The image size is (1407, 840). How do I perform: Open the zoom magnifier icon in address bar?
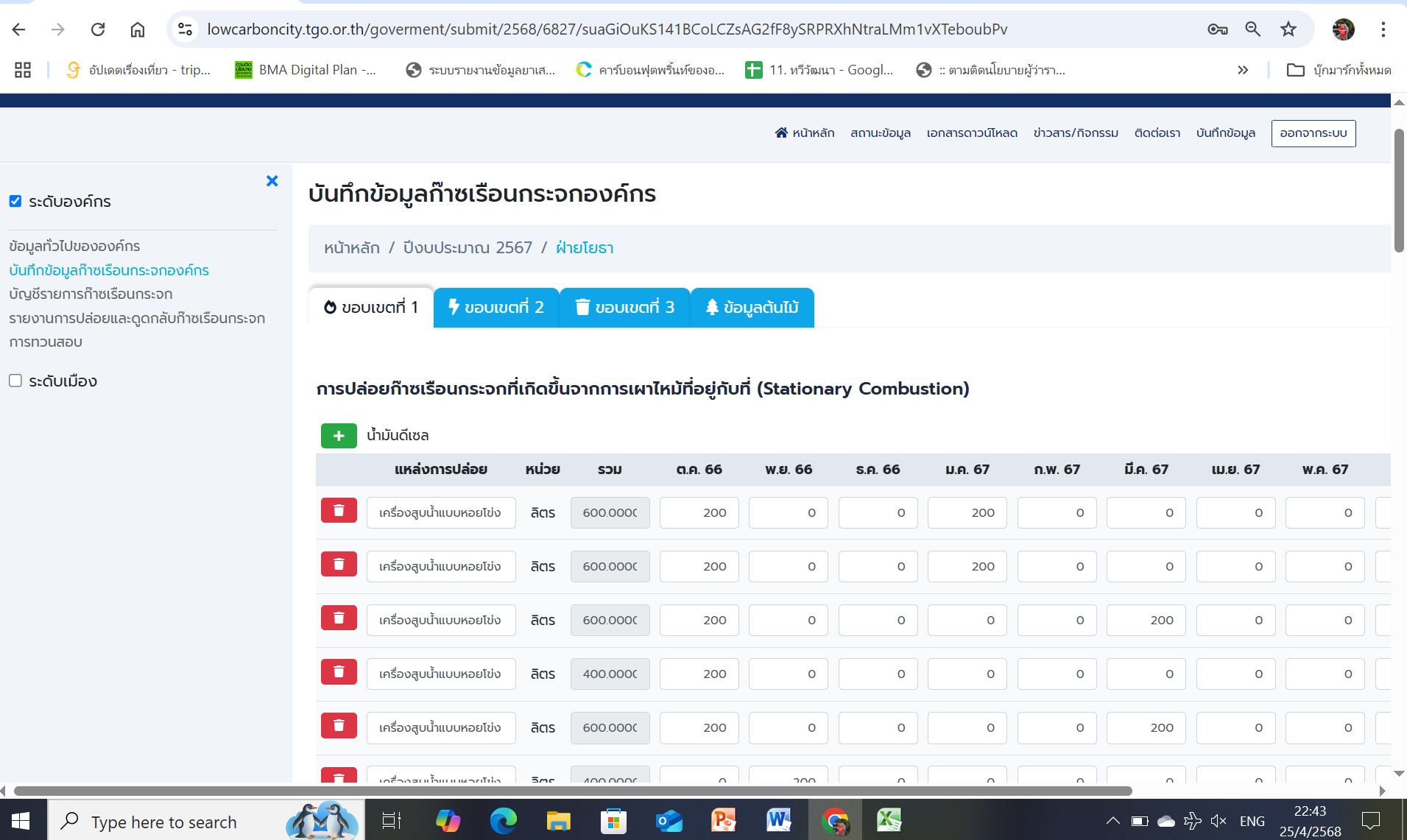click(1252, 29)
